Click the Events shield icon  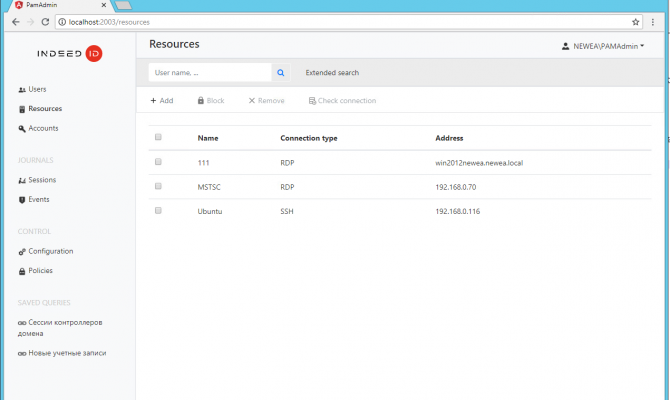tap(22, 200)
